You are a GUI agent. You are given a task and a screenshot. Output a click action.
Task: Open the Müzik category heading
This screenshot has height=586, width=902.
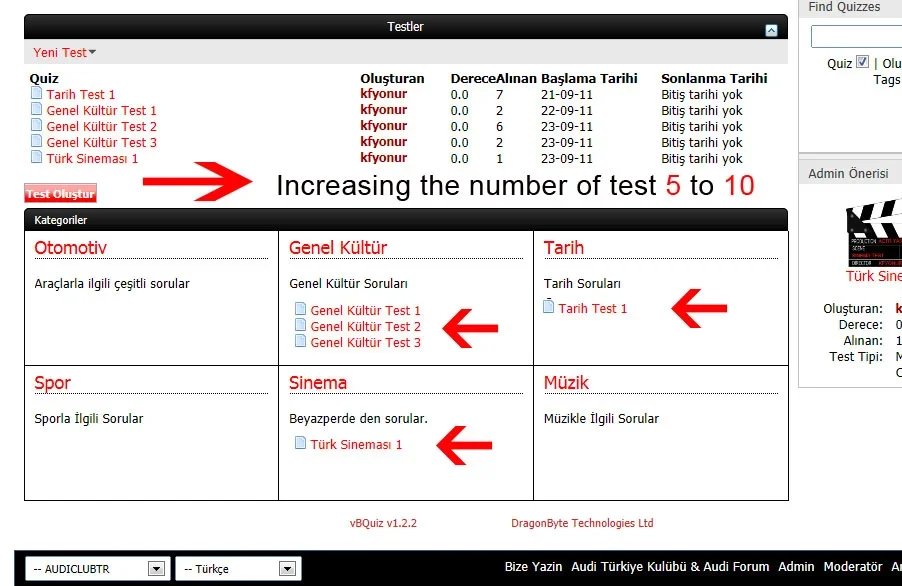566,383
